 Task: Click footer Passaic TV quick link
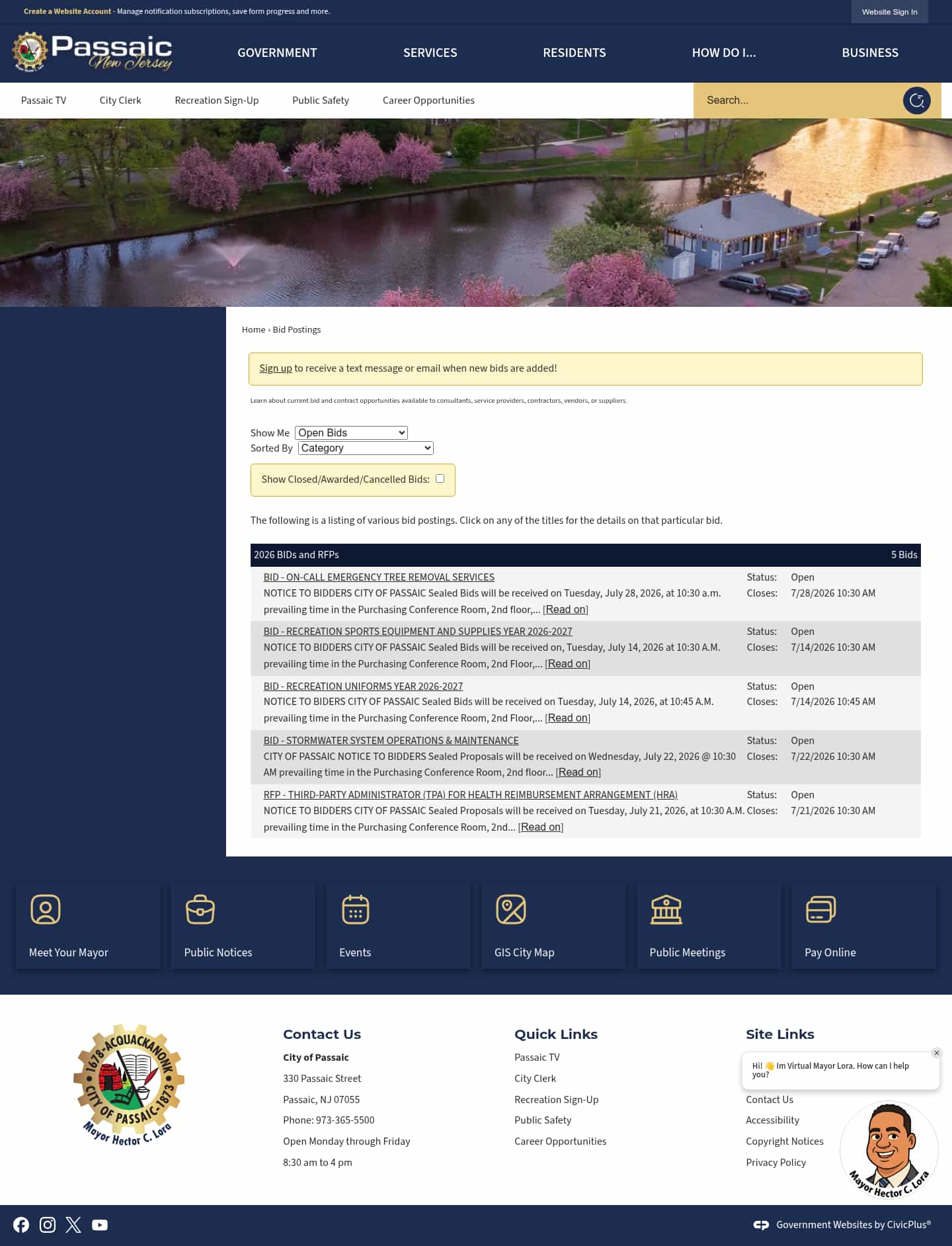click(x=537, y=1058)
